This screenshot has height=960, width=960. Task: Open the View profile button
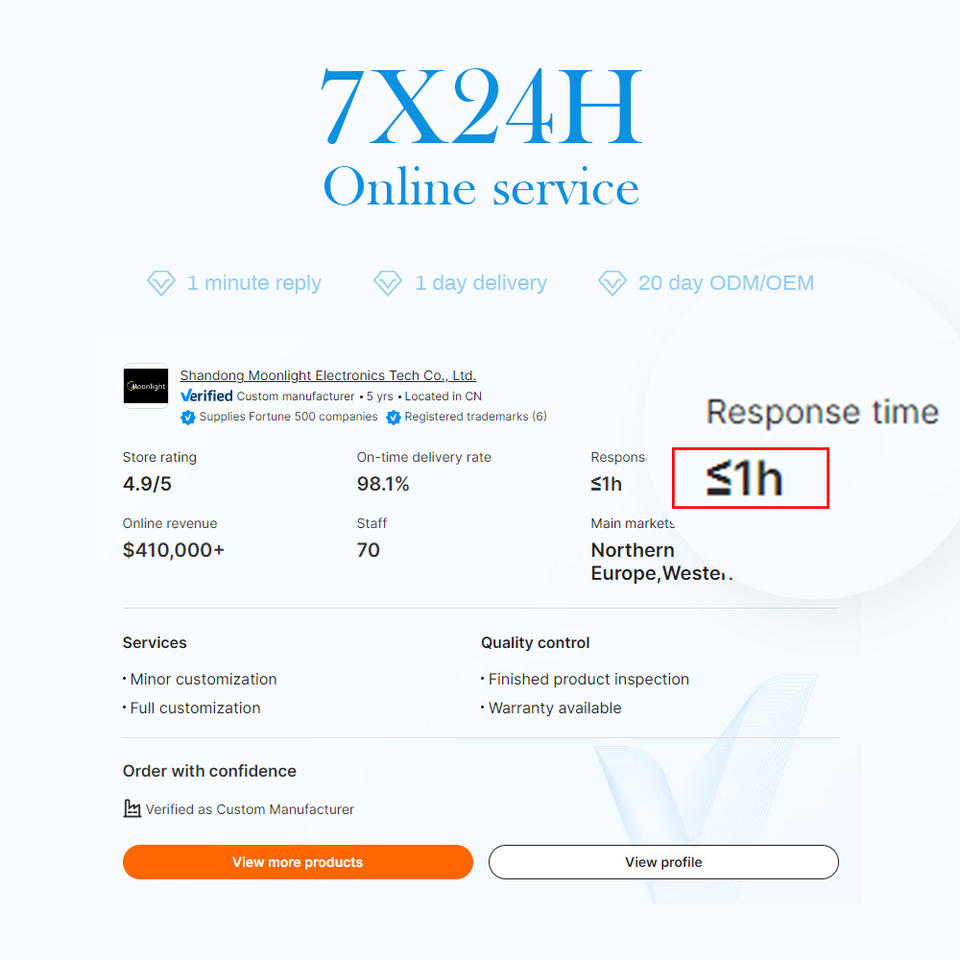pos(664,862)
